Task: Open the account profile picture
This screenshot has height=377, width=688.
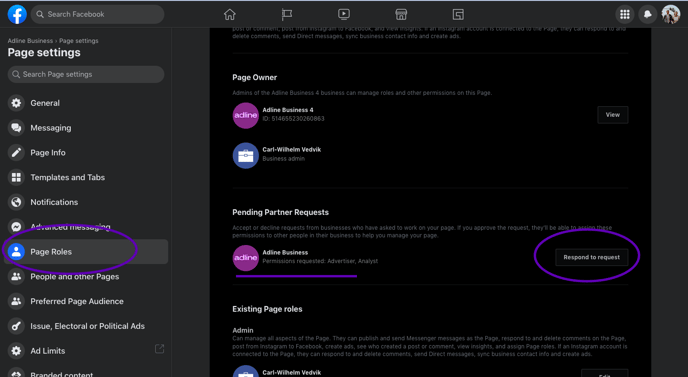Action: [x=670, y=14]
